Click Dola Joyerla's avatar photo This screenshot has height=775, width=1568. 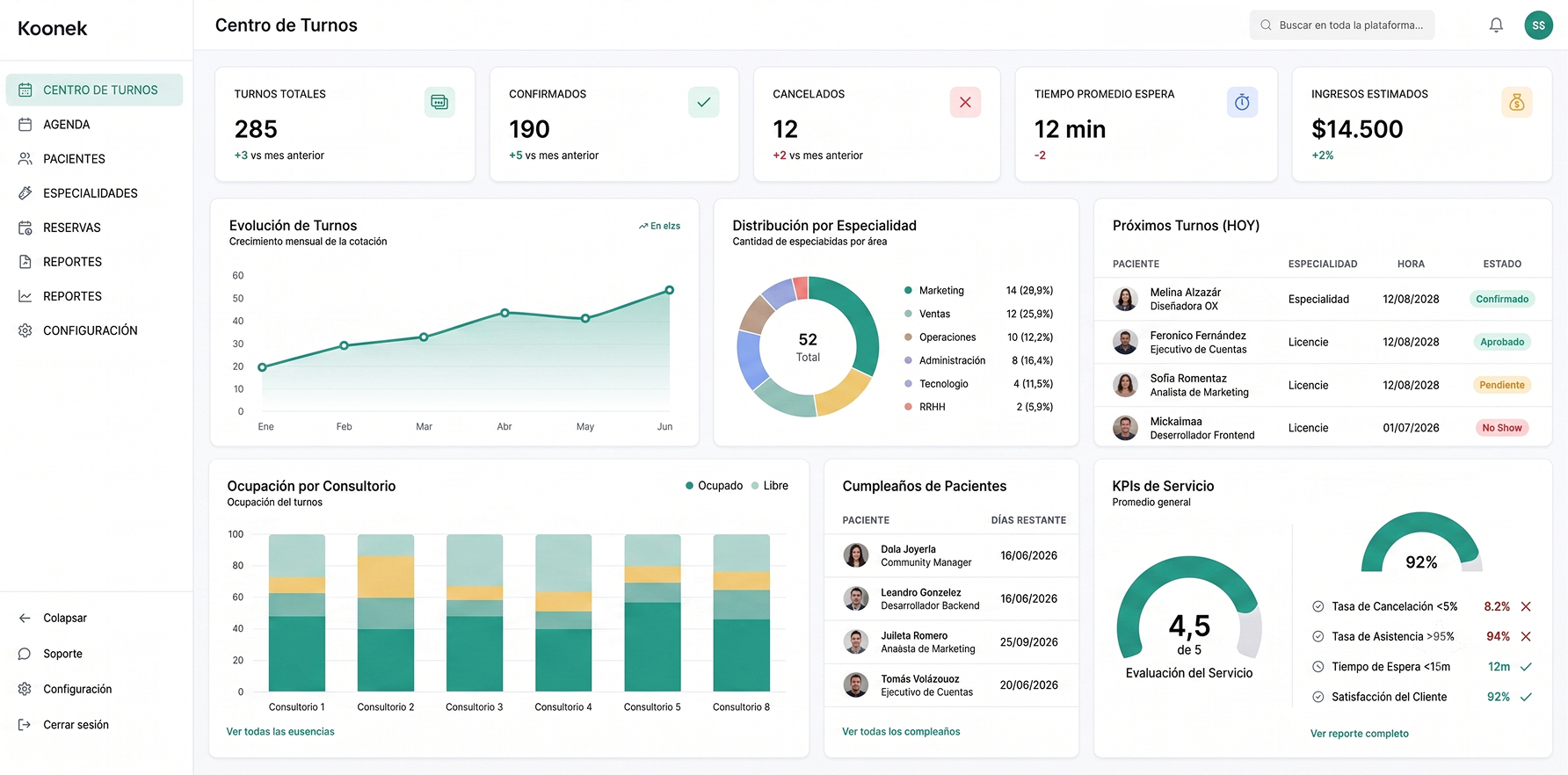tap(856, 555)
